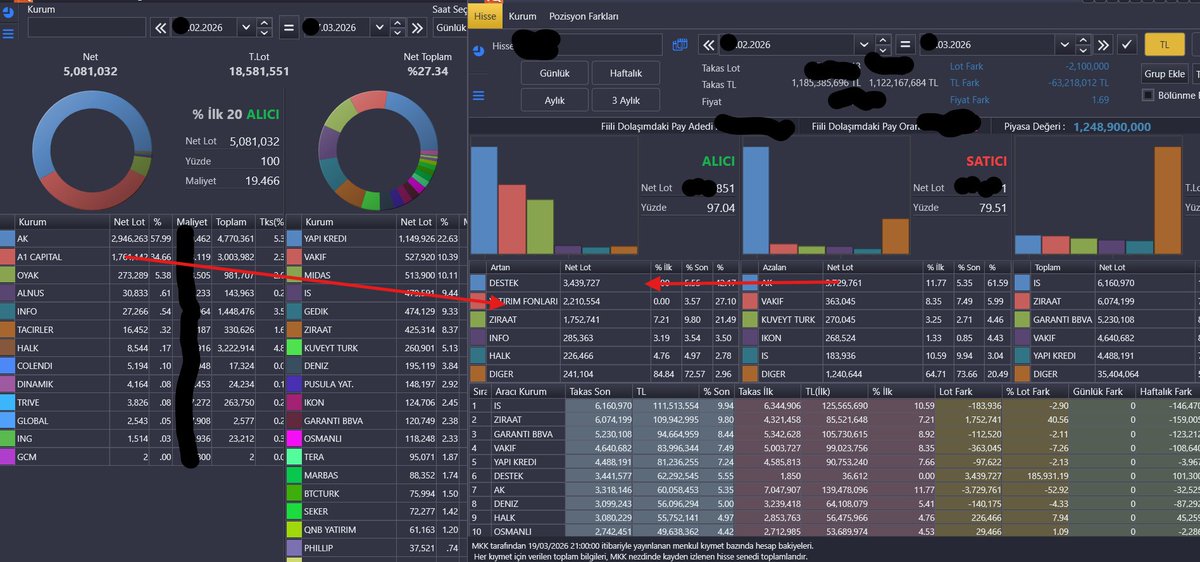
Task: Select GARANTI BBVA row in bottom table
Action: 834,435
